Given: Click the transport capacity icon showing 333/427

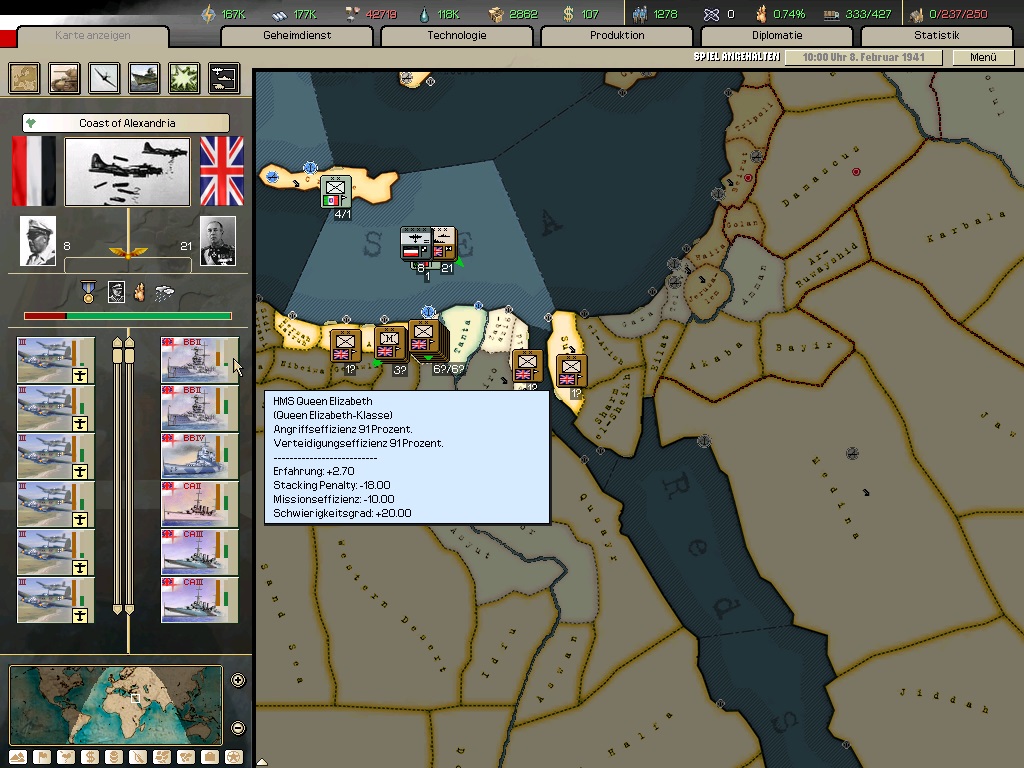Looking at the screenshot, I should point(831,14).
